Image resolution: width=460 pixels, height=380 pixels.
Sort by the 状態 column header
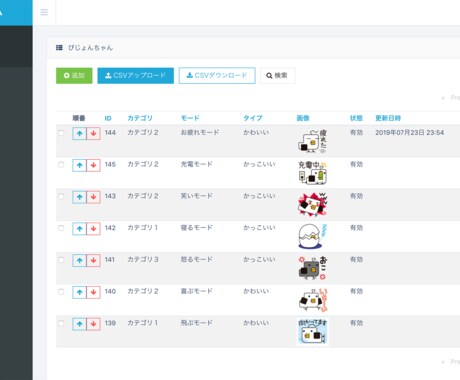(x=356, y=118)
